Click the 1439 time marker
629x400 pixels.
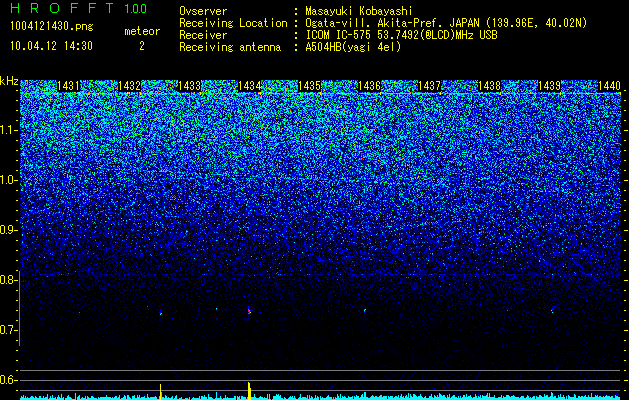click(549, 86)
